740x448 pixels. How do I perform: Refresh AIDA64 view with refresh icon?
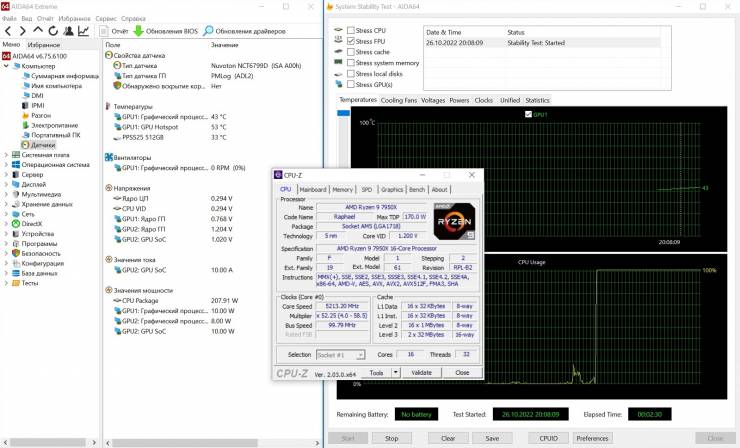(x=53, y=31)
